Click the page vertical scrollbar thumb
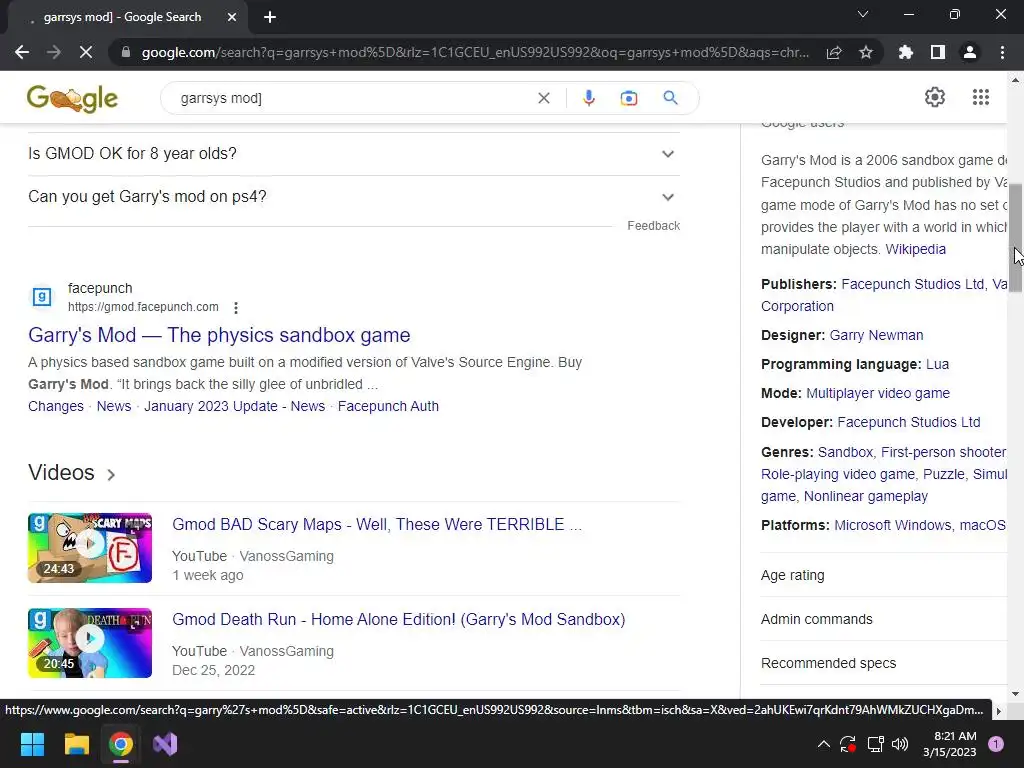1024x768 pixels. [x=1015, y=237]
